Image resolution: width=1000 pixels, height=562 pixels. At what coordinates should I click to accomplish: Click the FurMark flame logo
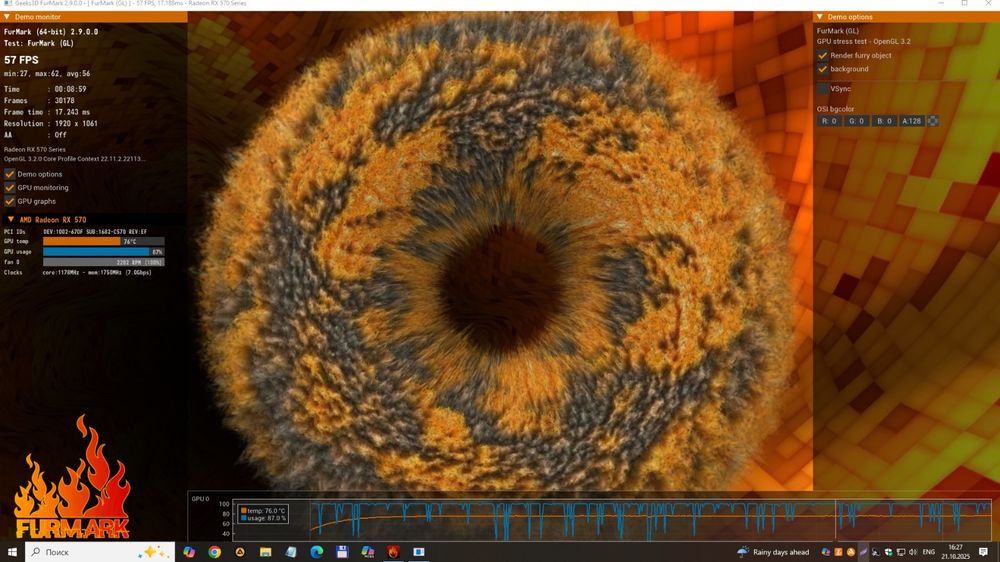(72, 477)
